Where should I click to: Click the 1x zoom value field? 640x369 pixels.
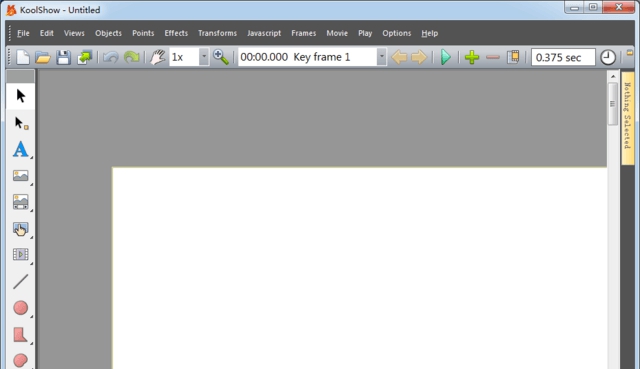coord(184,57)
